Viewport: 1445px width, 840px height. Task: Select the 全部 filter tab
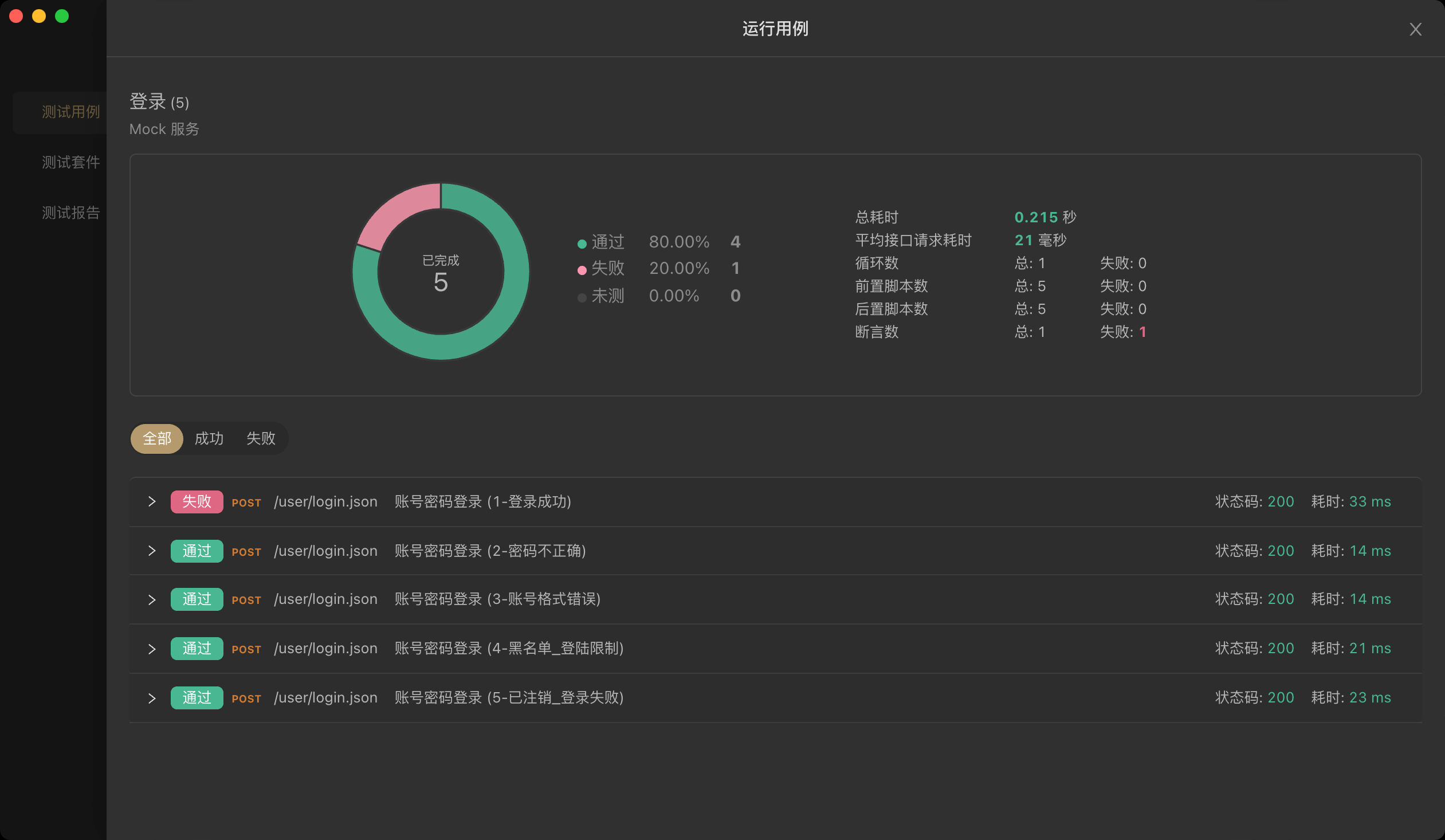(156, 439)
